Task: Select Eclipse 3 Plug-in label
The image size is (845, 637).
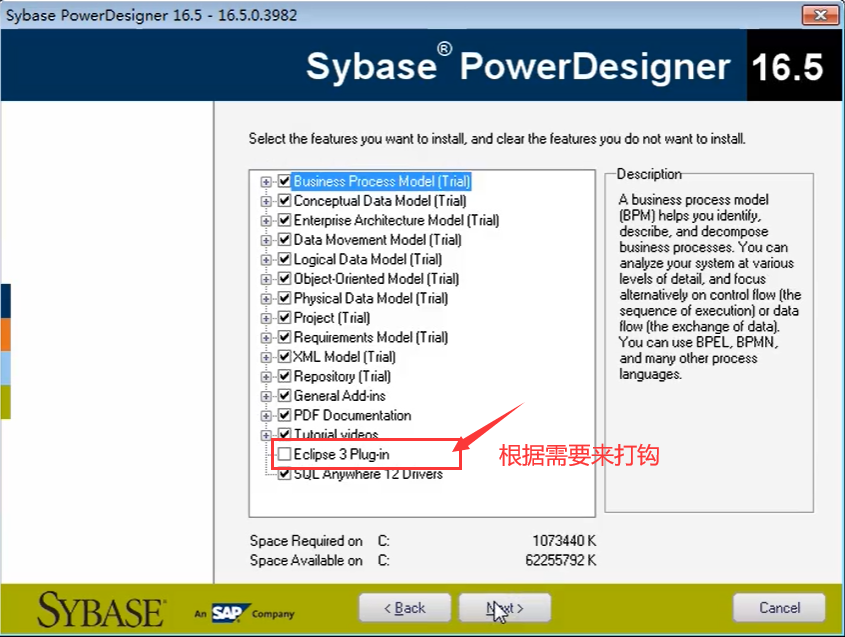Action: (x=341, y=454)
